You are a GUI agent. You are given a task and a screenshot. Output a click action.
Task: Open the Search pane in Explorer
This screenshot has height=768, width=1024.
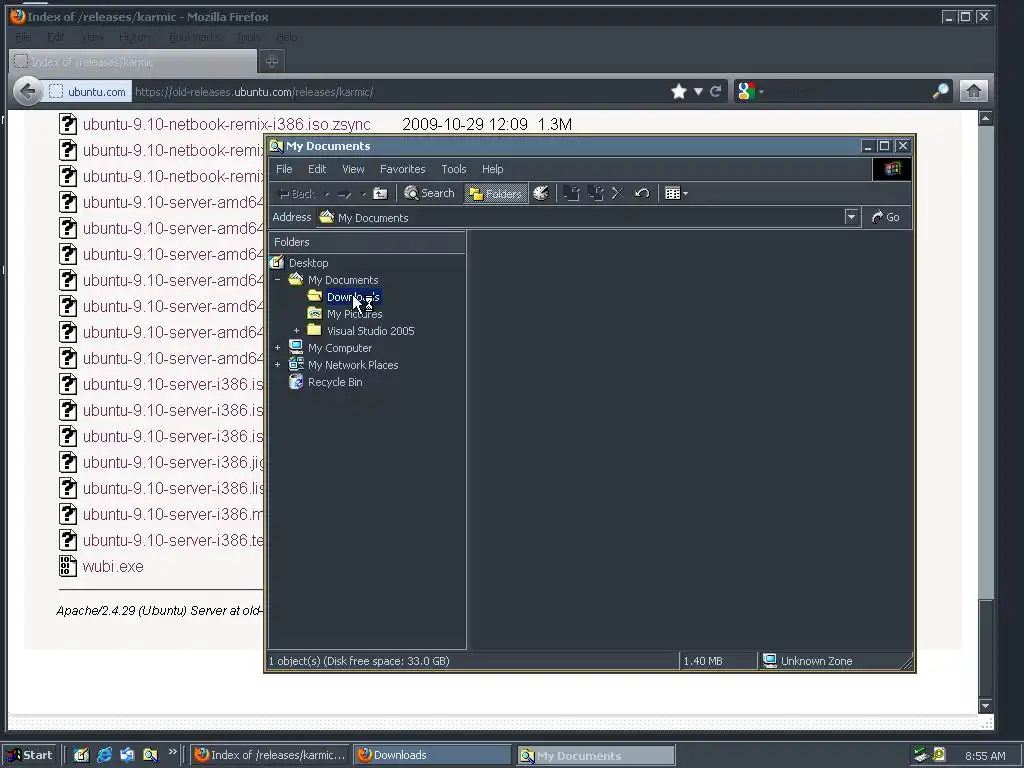(429, 193)
